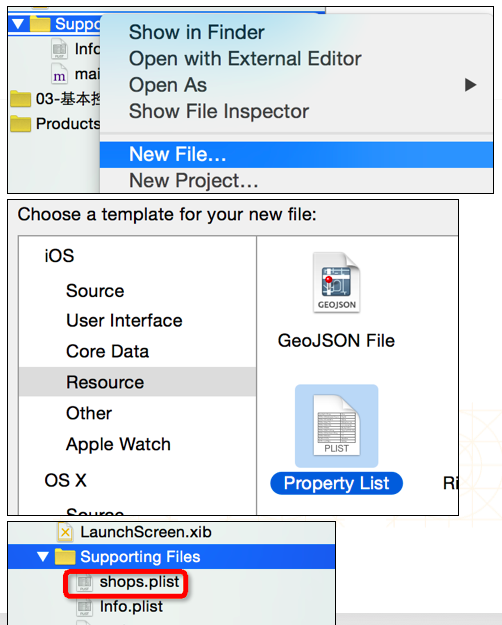The height and width of the screenshot is (625, 502).
Task: Choose Show in Finder menu entry
Action: (x=197, y=32)
